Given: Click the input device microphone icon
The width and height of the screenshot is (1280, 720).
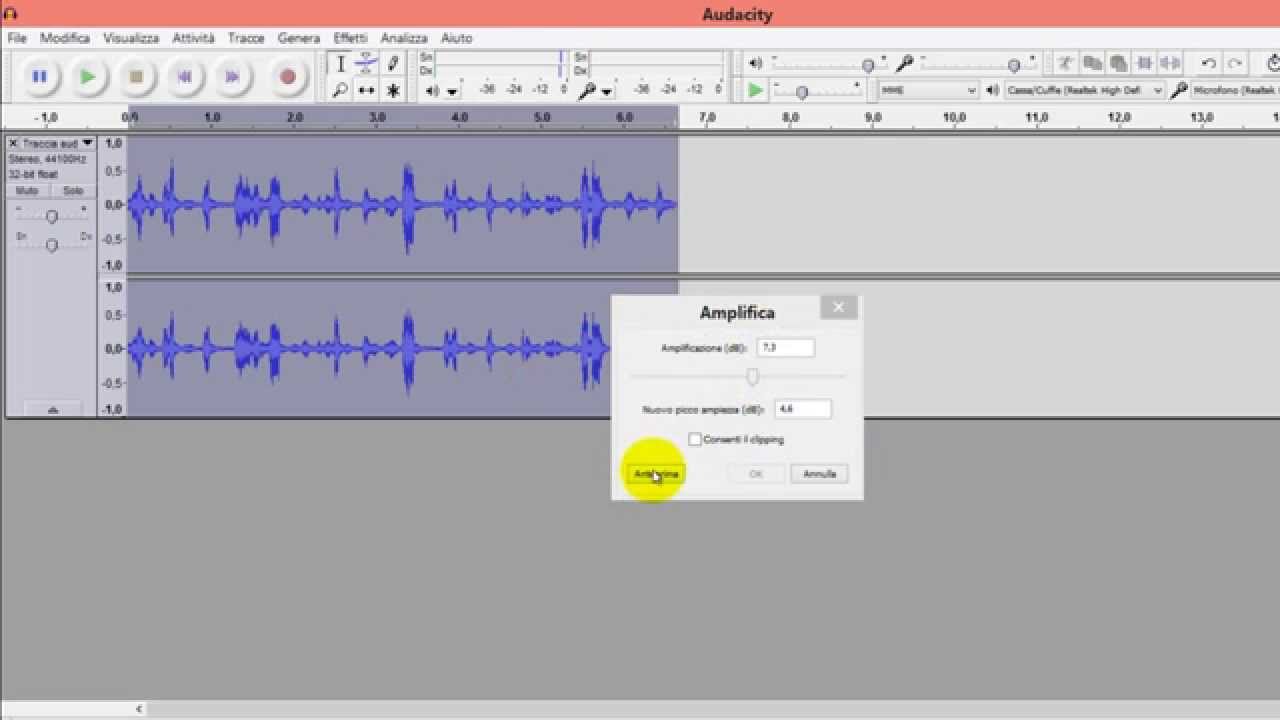Looking at the screenshot, I should (x=1178, y=90).
